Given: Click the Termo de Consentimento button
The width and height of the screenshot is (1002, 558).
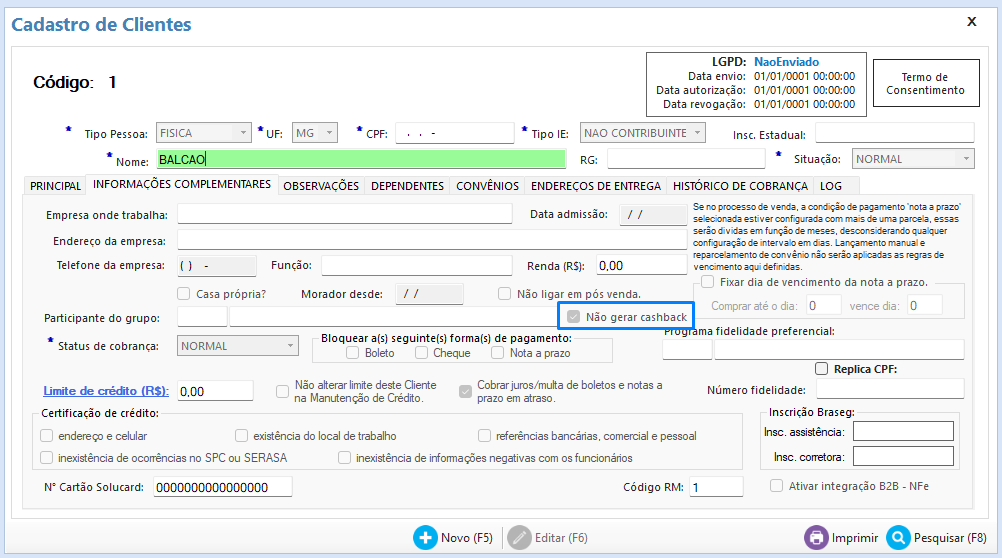Looking at the screenshot, I should [925, 84].
